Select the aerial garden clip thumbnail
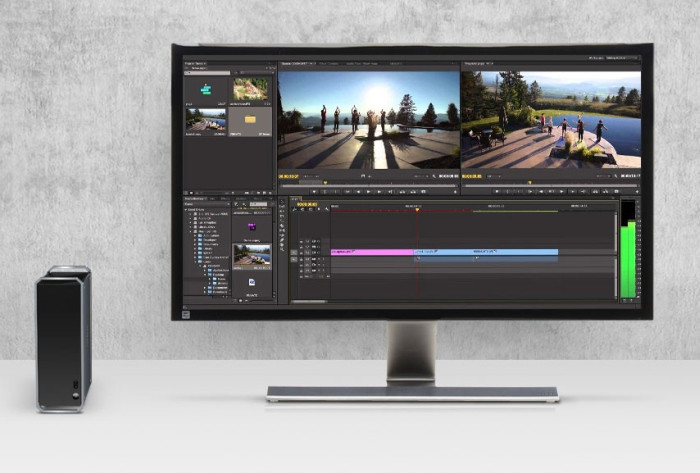Image resolution: width=700 pixels, height=473 pixels. (x=250, y=89)
